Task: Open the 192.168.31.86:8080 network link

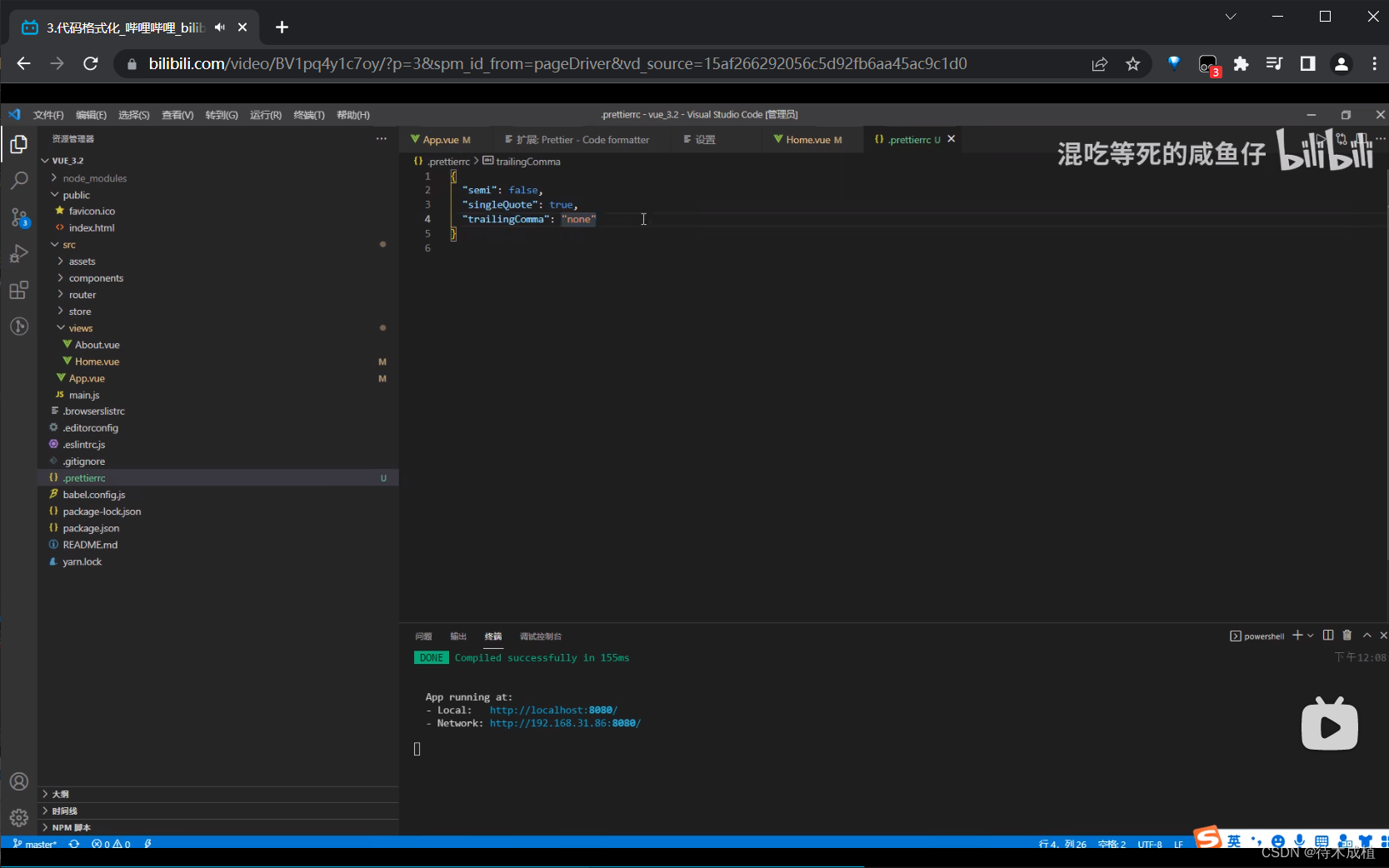Action: click(565, 723)
